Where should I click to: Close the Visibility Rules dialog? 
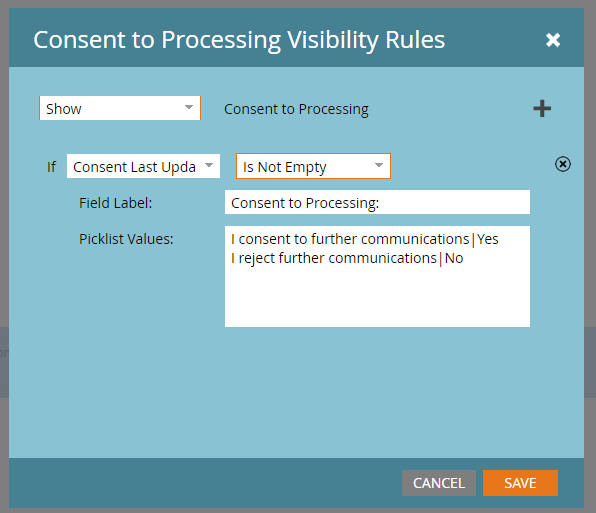pyautogui.click(x=553, y=40)
